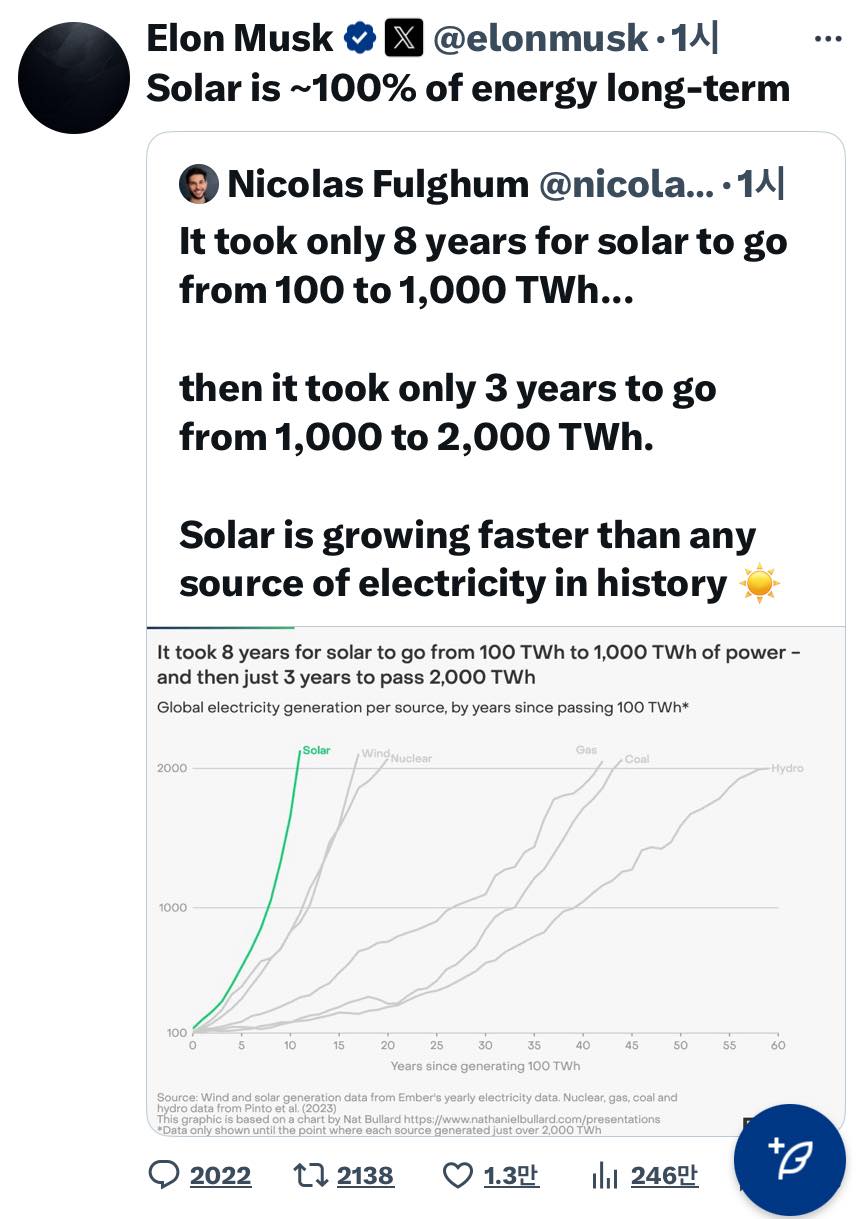The image size is (864, 1219).
Task: Click the main tweet text about solar
Action: tap(468, 89)
